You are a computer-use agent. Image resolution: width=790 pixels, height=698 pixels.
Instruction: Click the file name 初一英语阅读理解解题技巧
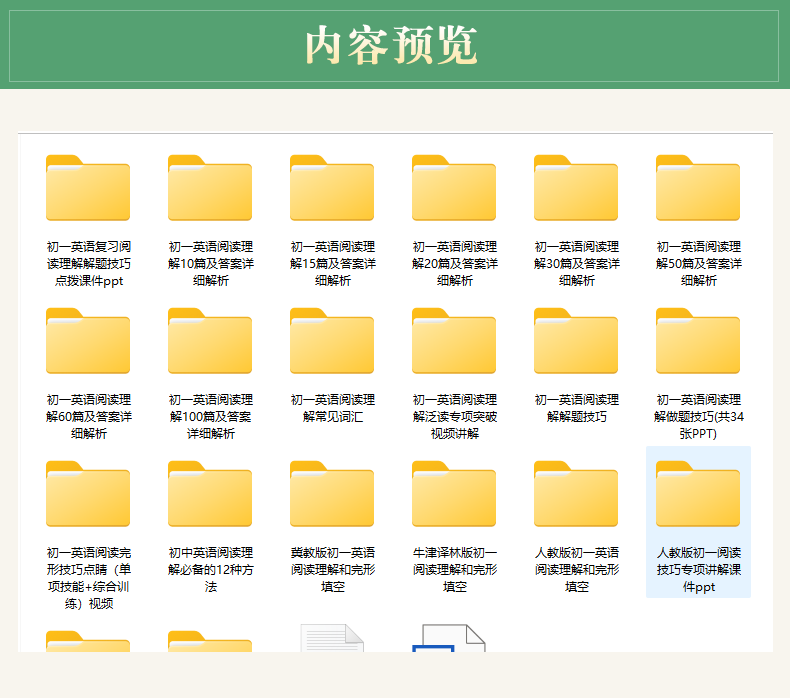click(x=576, y=408)
